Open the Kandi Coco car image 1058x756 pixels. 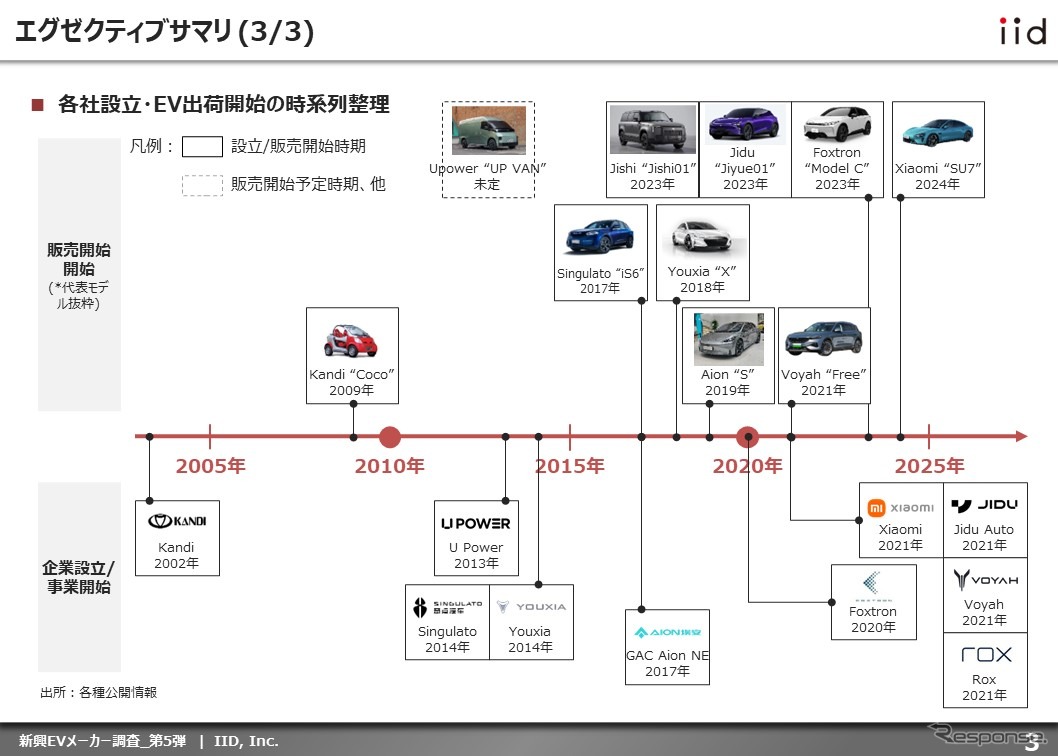[x=352, y=340]
